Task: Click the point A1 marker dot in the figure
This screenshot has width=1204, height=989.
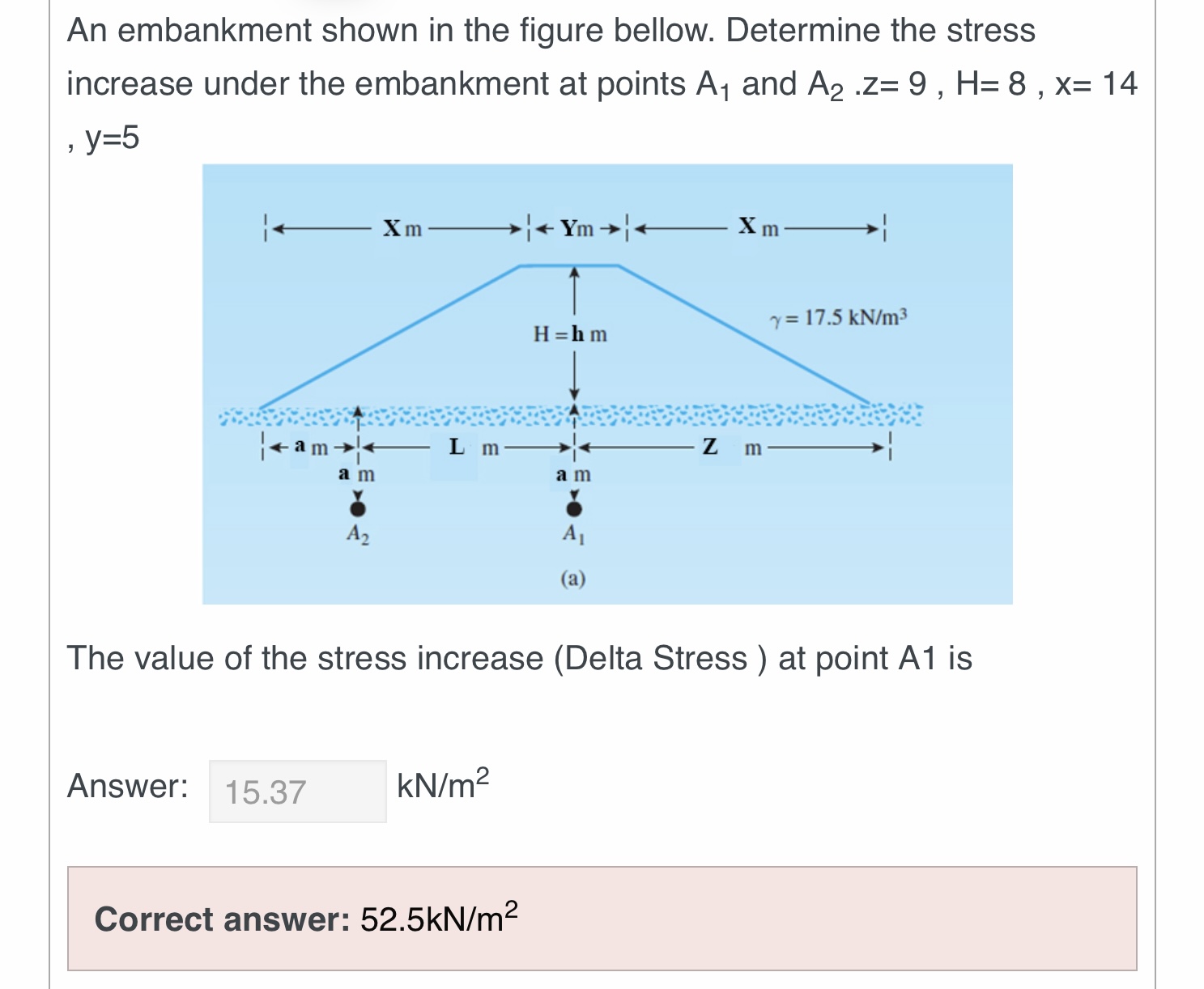Action: pyautogui.click(x=575, y=508)
